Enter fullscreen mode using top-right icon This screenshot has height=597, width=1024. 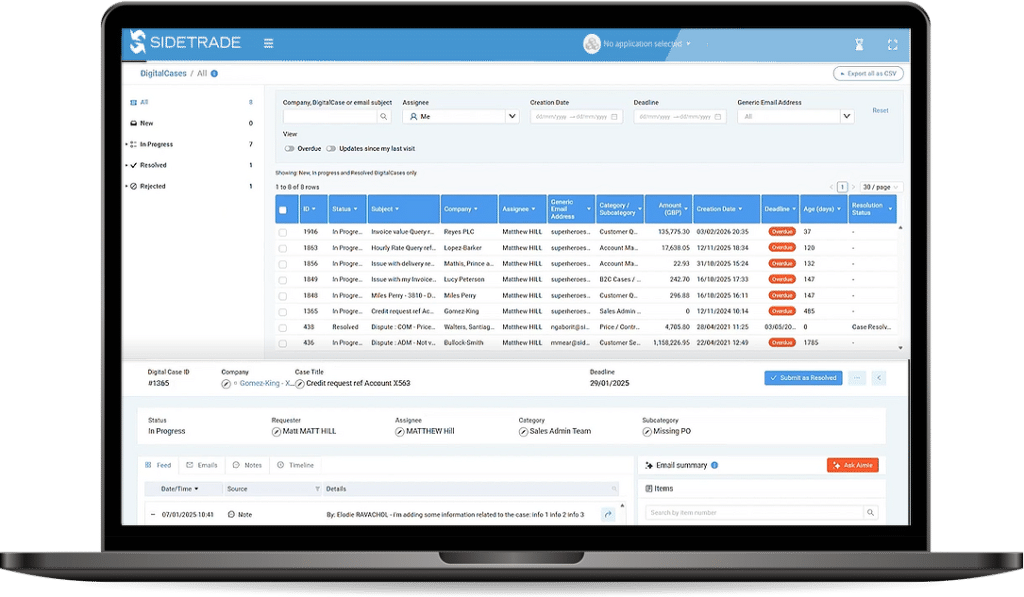[892, 44]
